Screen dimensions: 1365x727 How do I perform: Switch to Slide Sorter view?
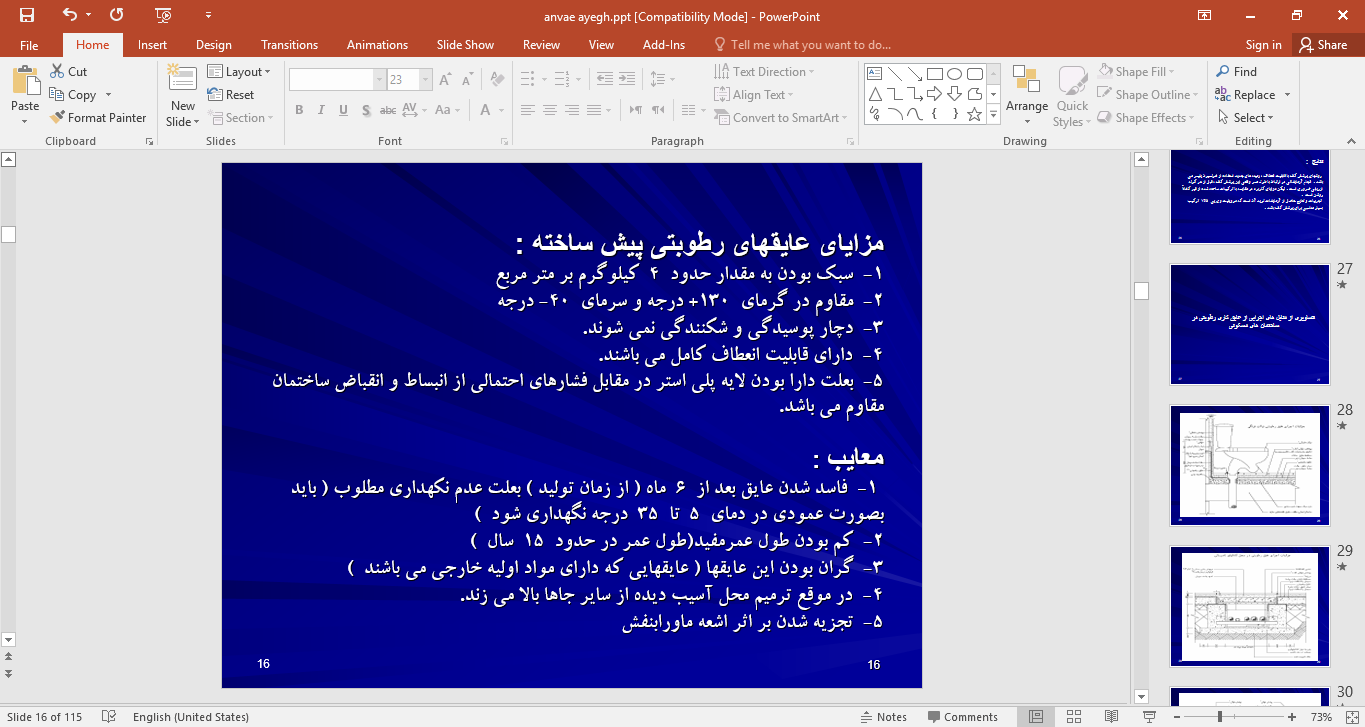tap(1074, 717)
